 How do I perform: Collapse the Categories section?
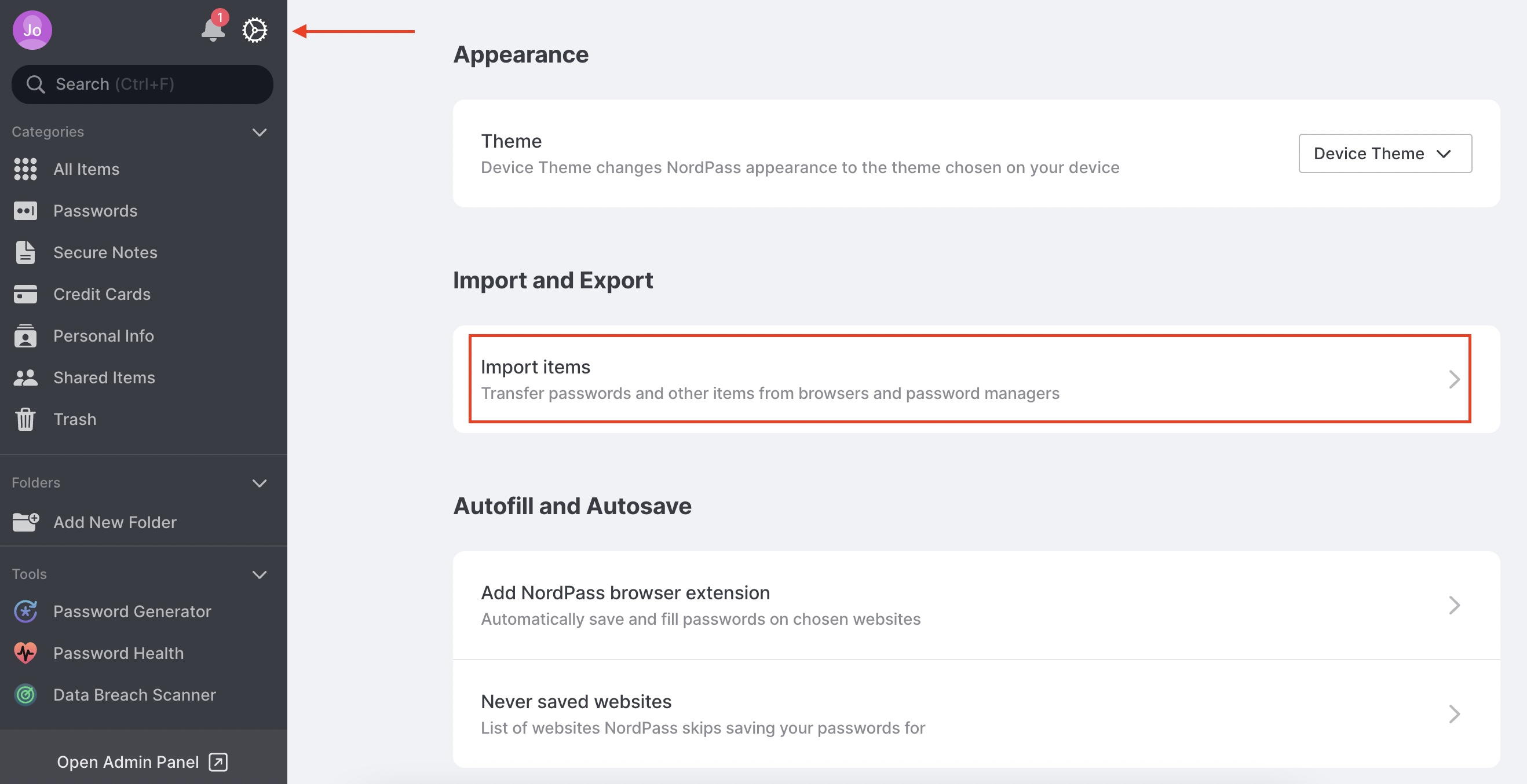pos(259,131)
